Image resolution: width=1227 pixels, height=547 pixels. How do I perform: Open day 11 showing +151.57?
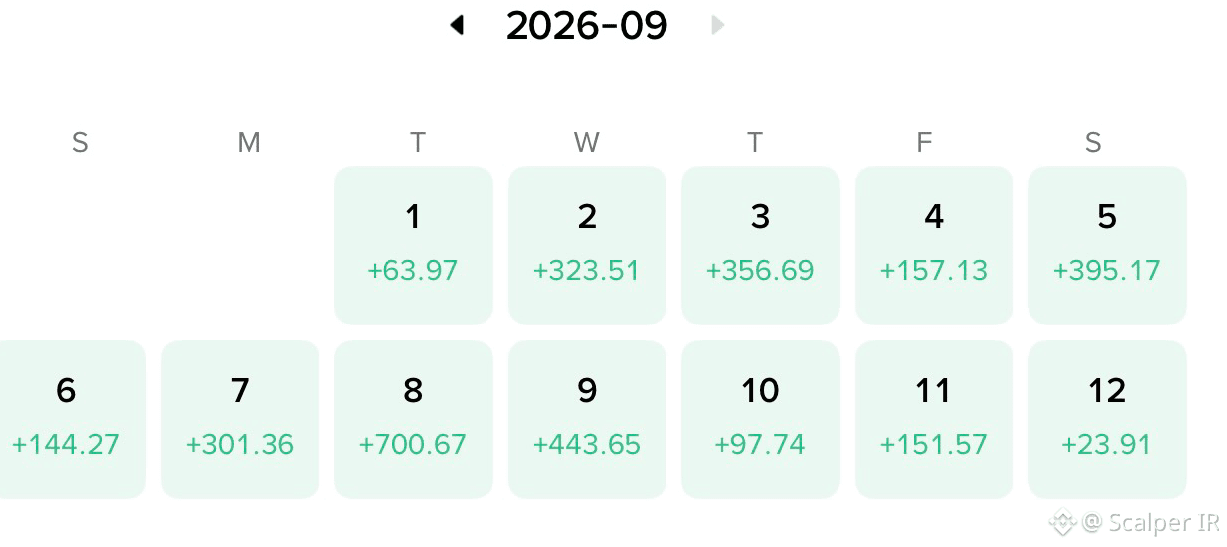pyautogui.click(x=934, y=419)
